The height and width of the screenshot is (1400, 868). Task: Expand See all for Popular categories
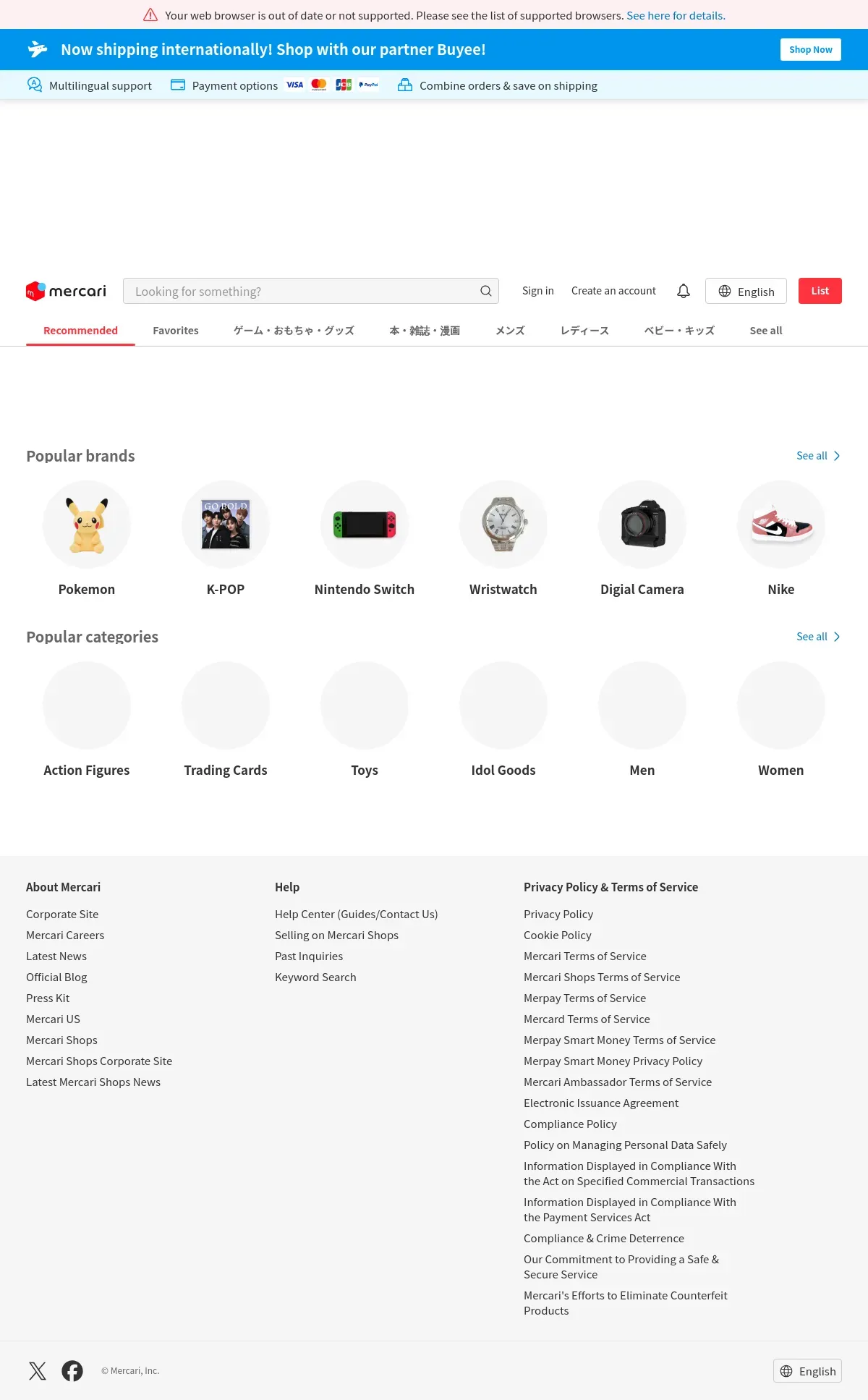[x=818, y=637]
